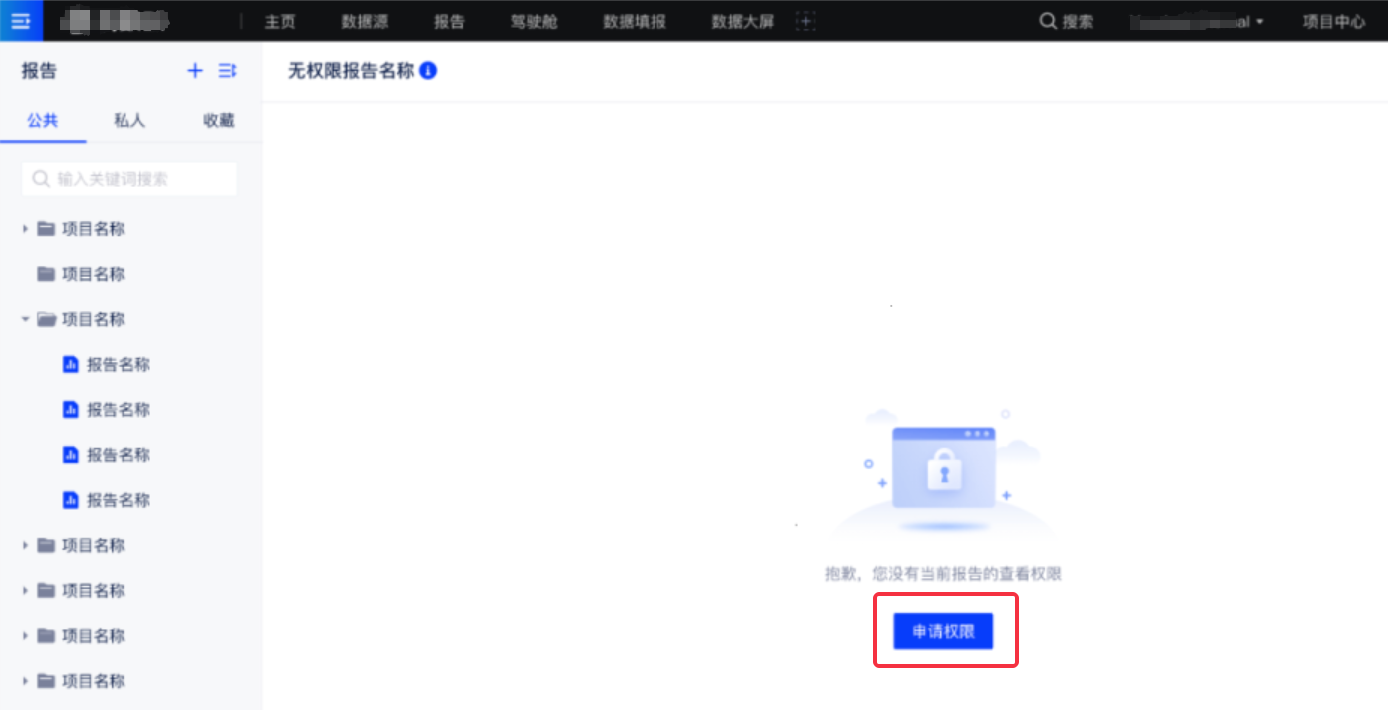Click the dashed plus box after 数据大屏
This screenshot has width=1388, height=710.
806,21
